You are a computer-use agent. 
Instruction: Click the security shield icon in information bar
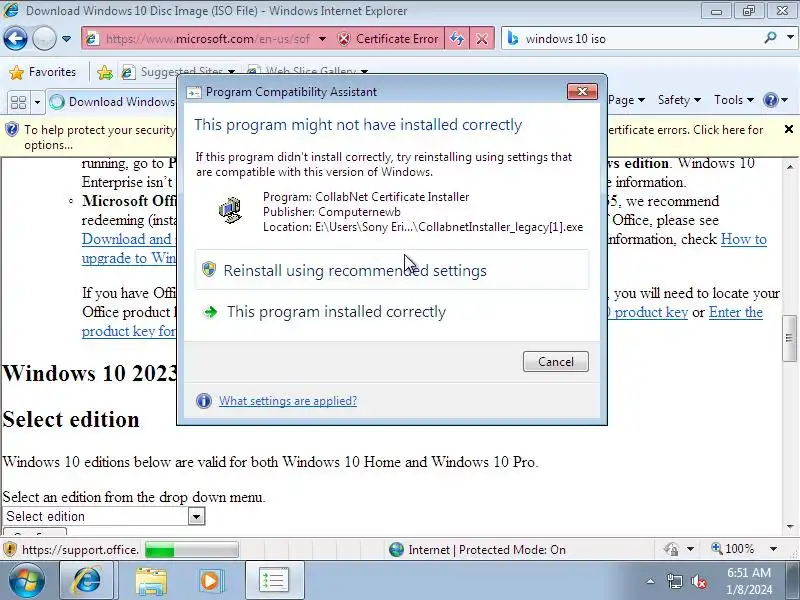coord(11,130)
